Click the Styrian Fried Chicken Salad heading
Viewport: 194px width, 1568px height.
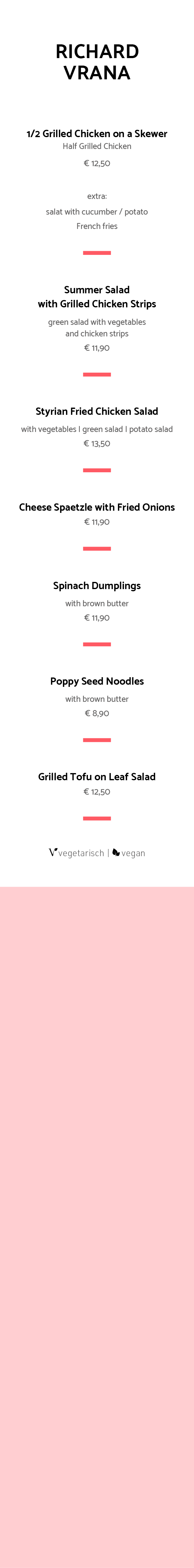(x=97, y=411)
